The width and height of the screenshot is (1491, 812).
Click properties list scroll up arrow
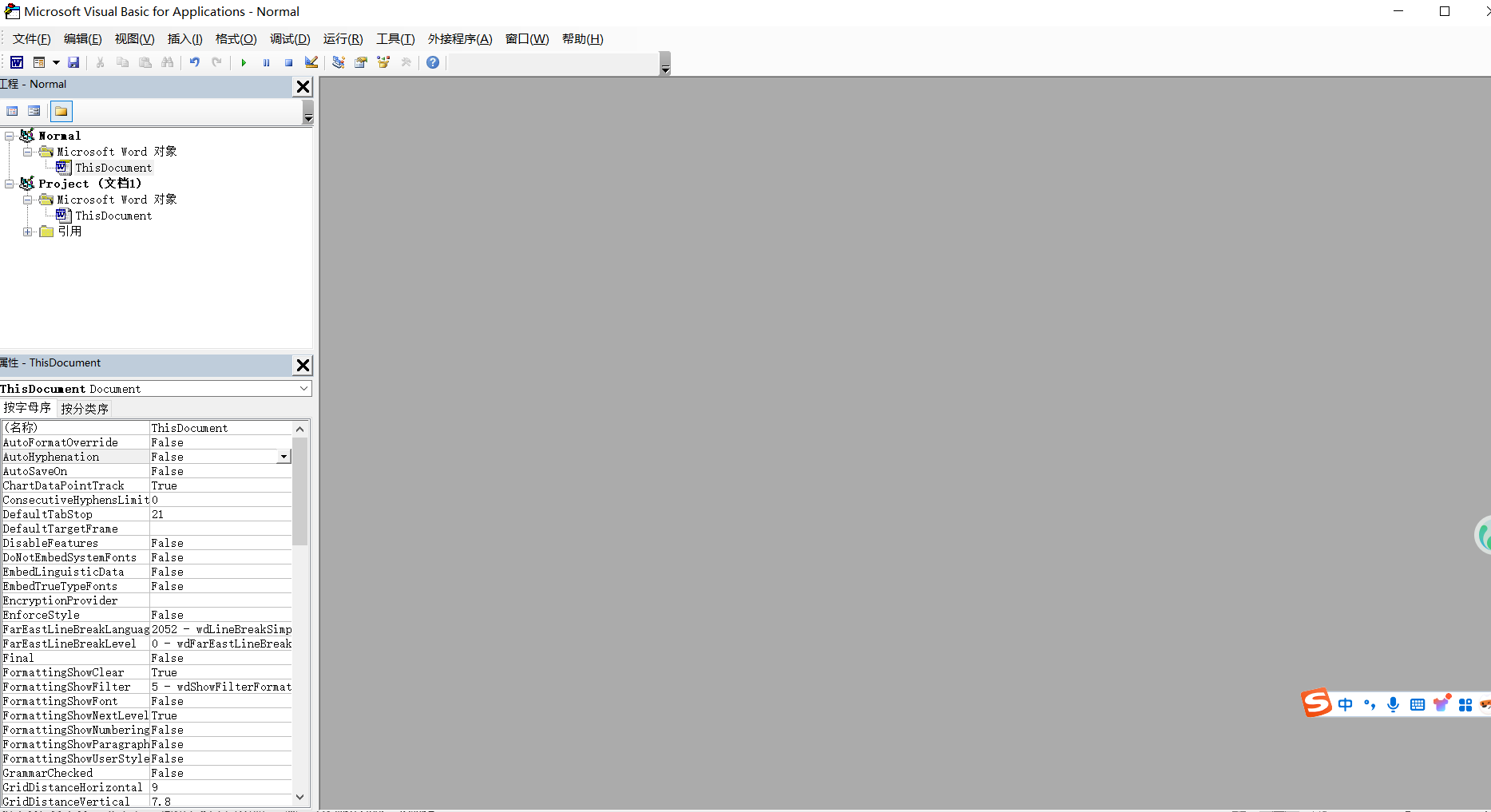point(300,429)
